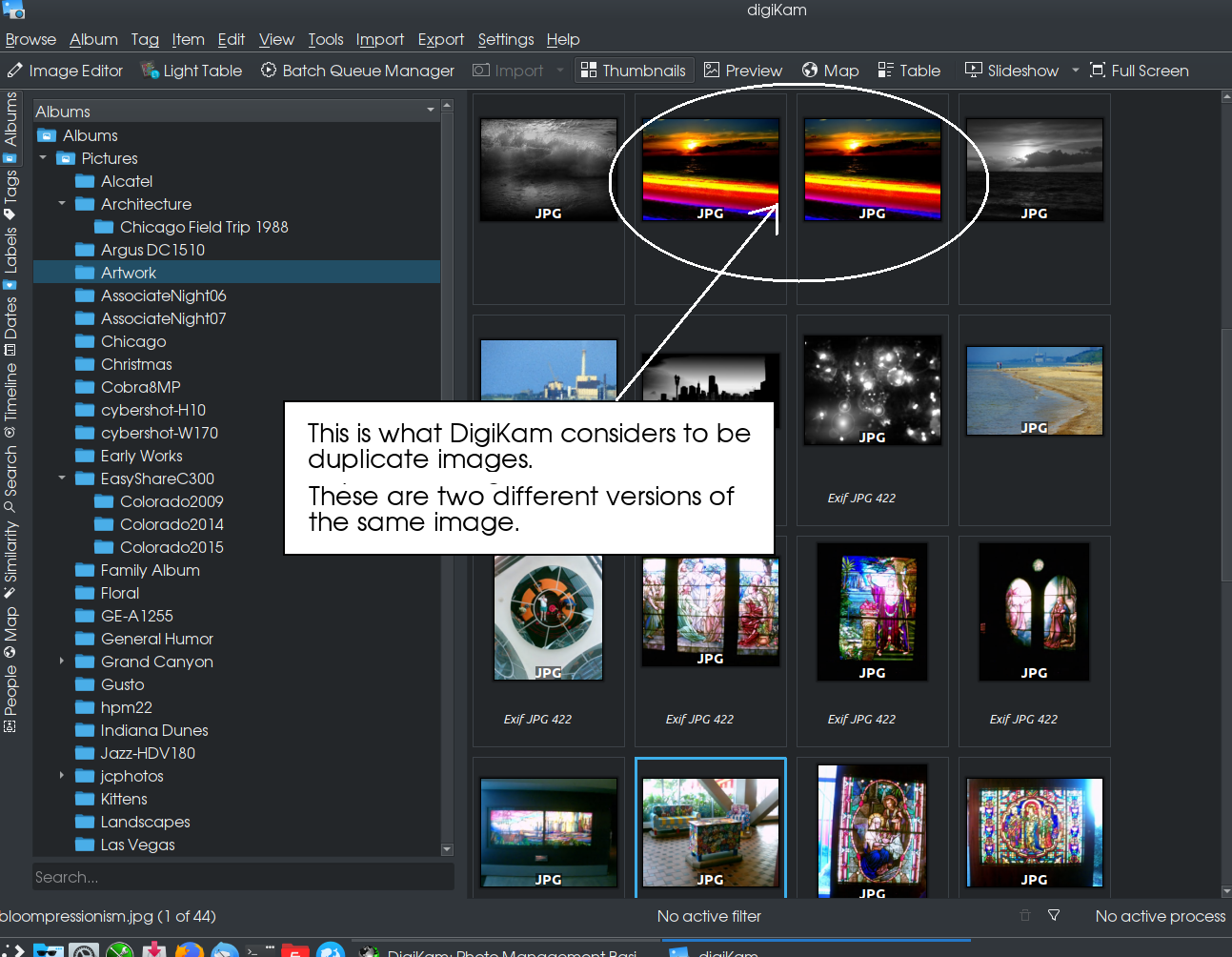1232x957 pixels.
Task: Select the dark moonlit sea thumbnail
Action: 1035,170
